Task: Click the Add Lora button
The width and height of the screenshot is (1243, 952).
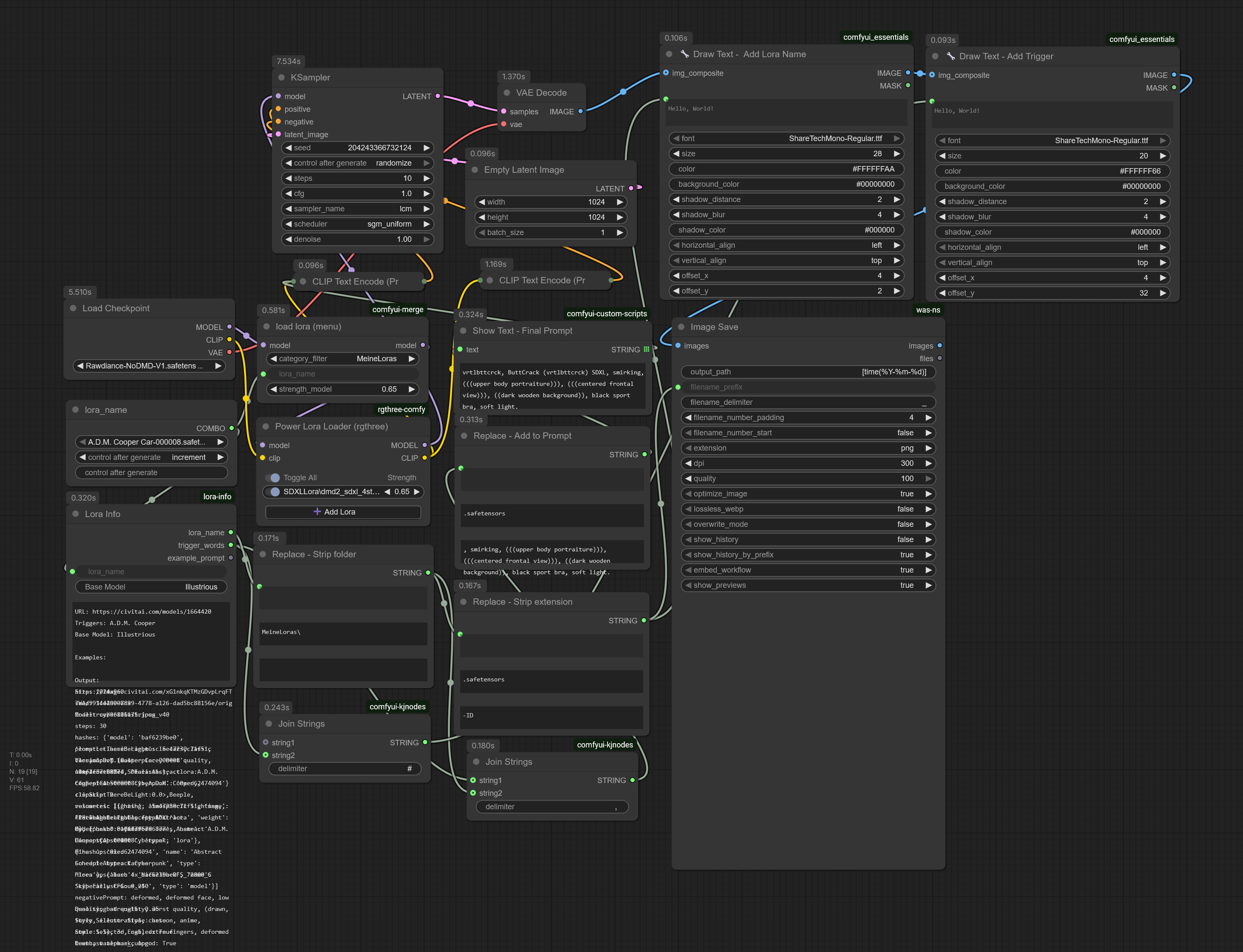Action: click(343, 512)
